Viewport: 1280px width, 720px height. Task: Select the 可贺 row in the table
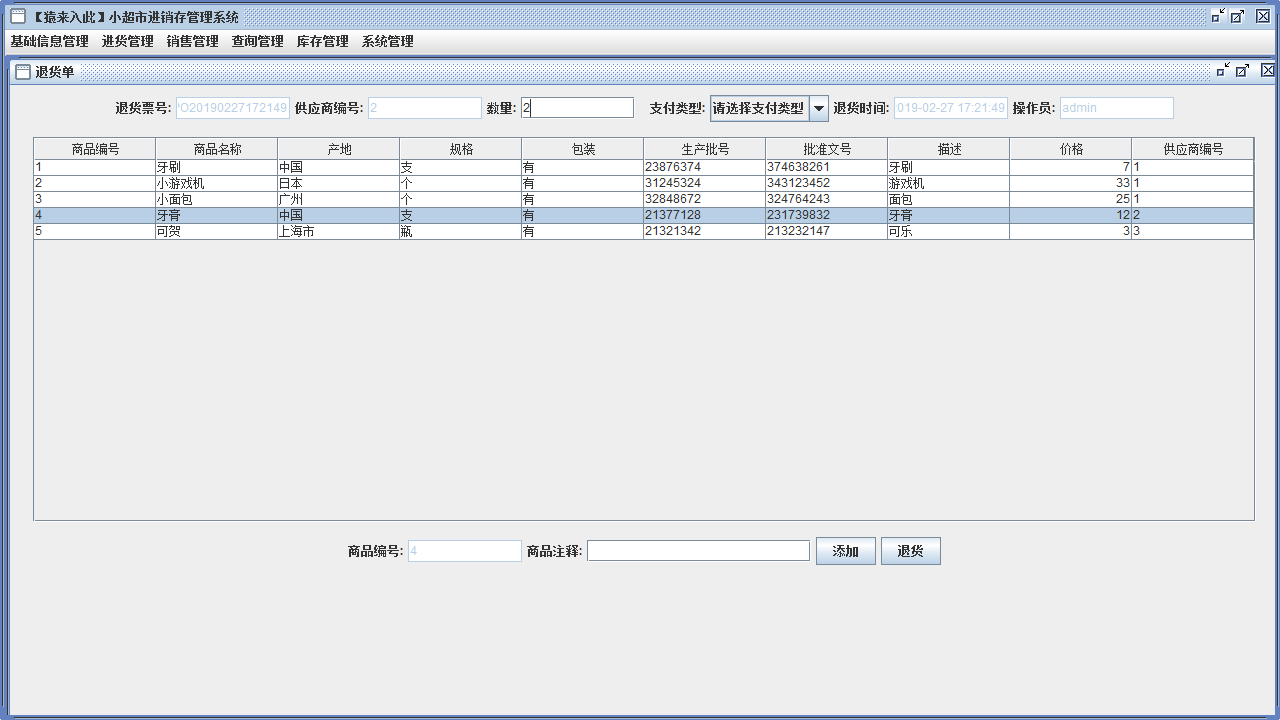[x=400, y=230]
